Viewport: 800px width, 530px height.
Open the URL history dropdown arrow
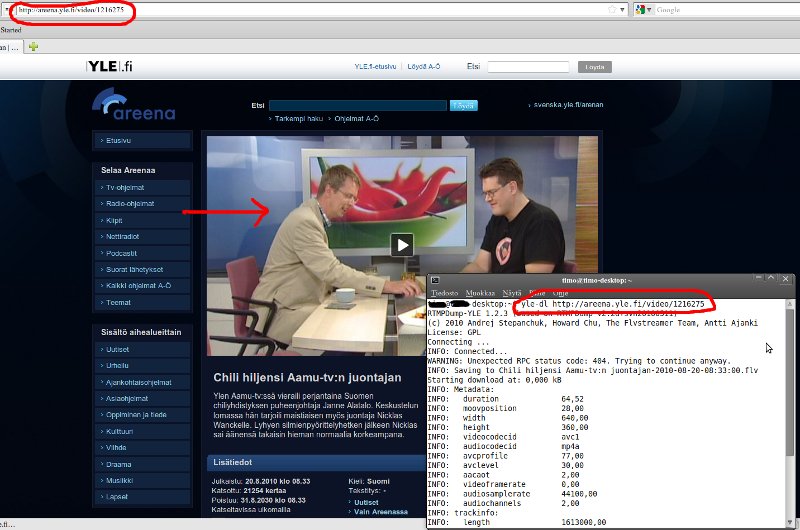(622, 10)
